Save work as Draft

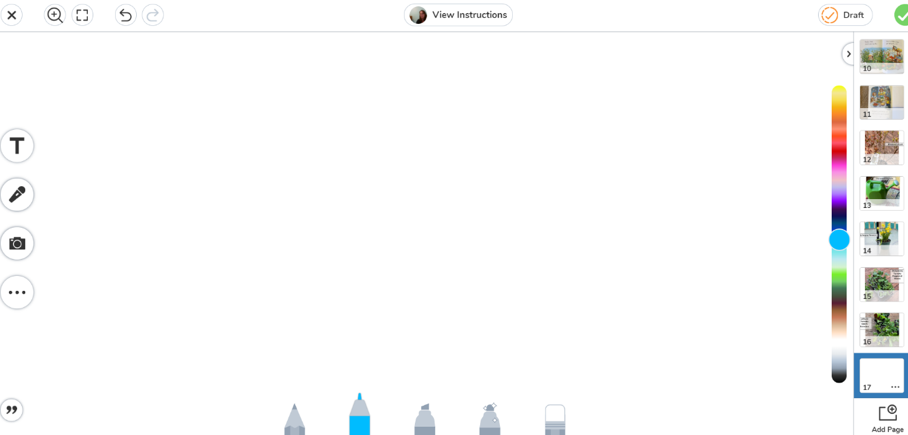(x=845, y=15)
